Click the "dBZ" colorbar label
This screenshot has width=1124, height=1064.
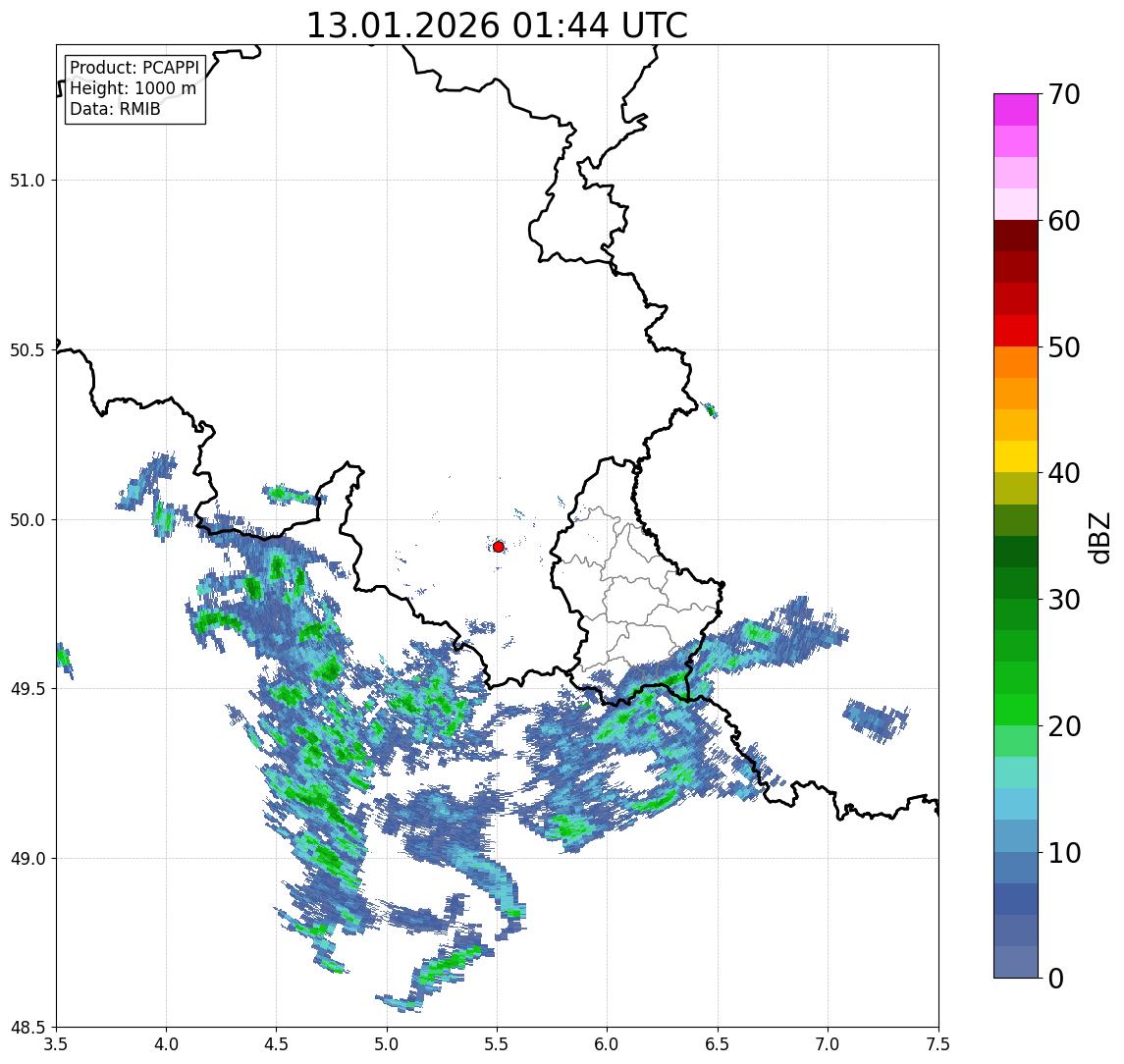(1099, 537)
